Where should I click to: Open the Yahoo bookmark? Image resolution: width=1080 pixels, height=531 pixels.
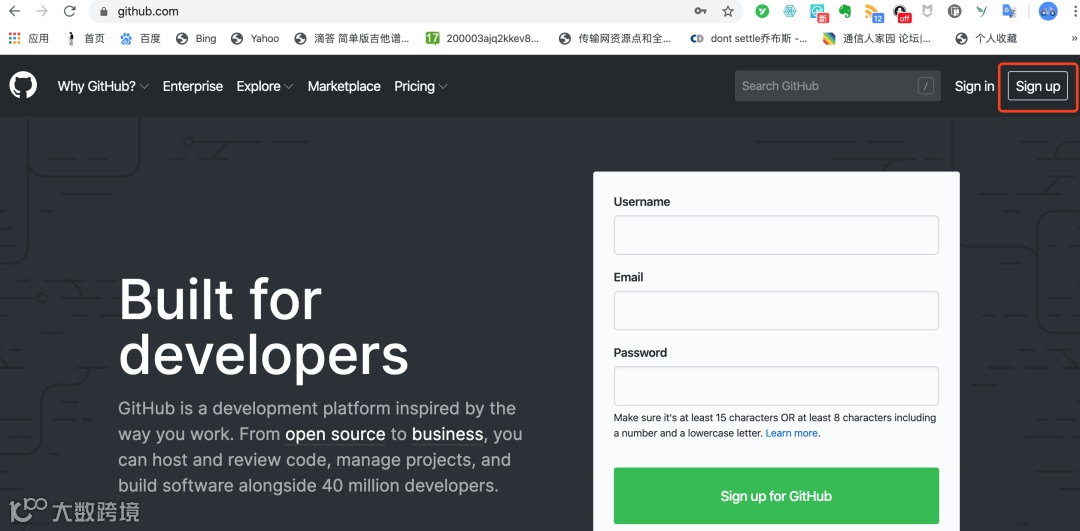pyautogui.click(x=255, y=39)
